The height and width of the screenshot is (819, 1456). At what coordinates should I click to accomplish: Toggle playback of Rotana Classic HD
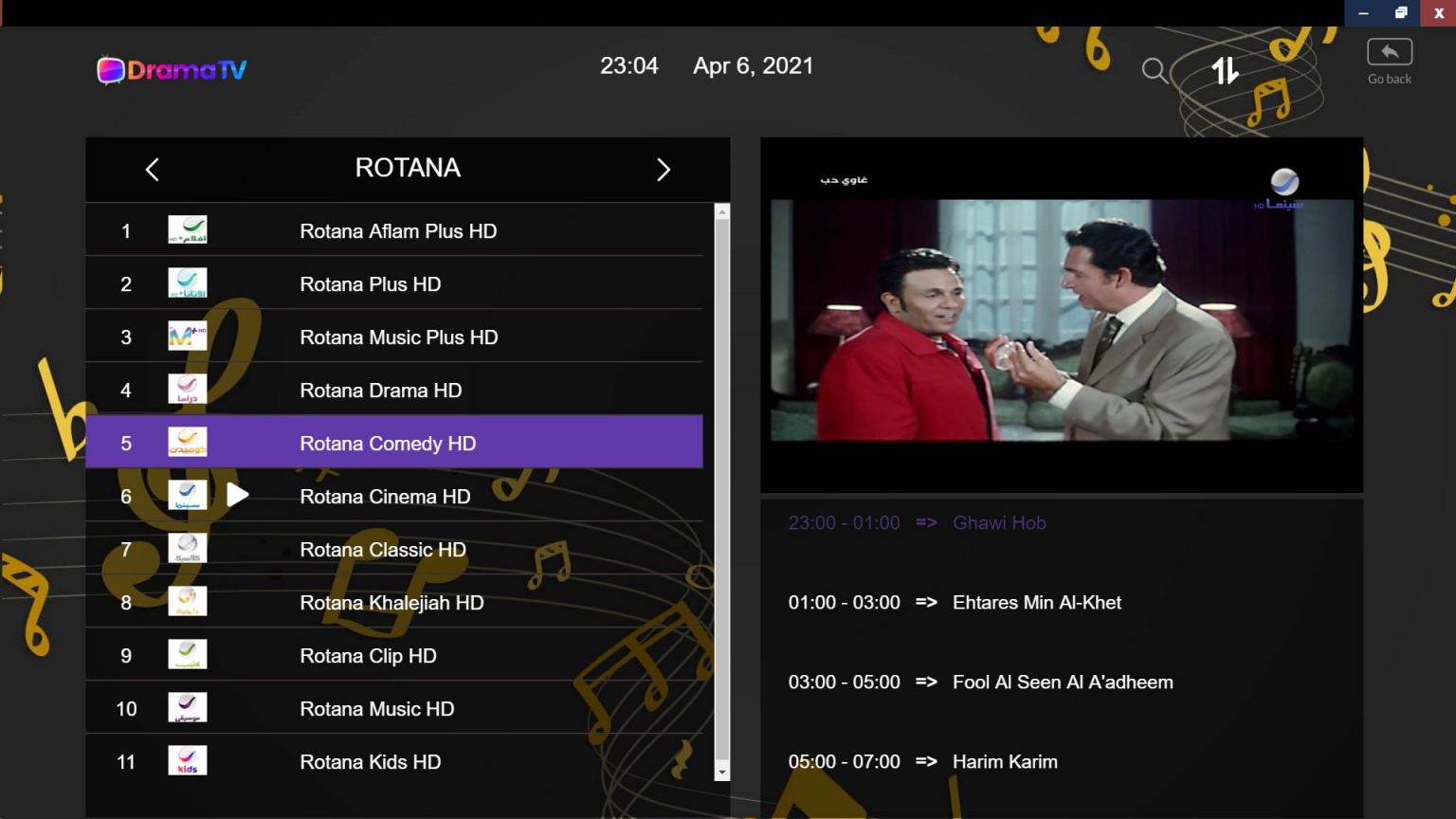coord(382,549)
